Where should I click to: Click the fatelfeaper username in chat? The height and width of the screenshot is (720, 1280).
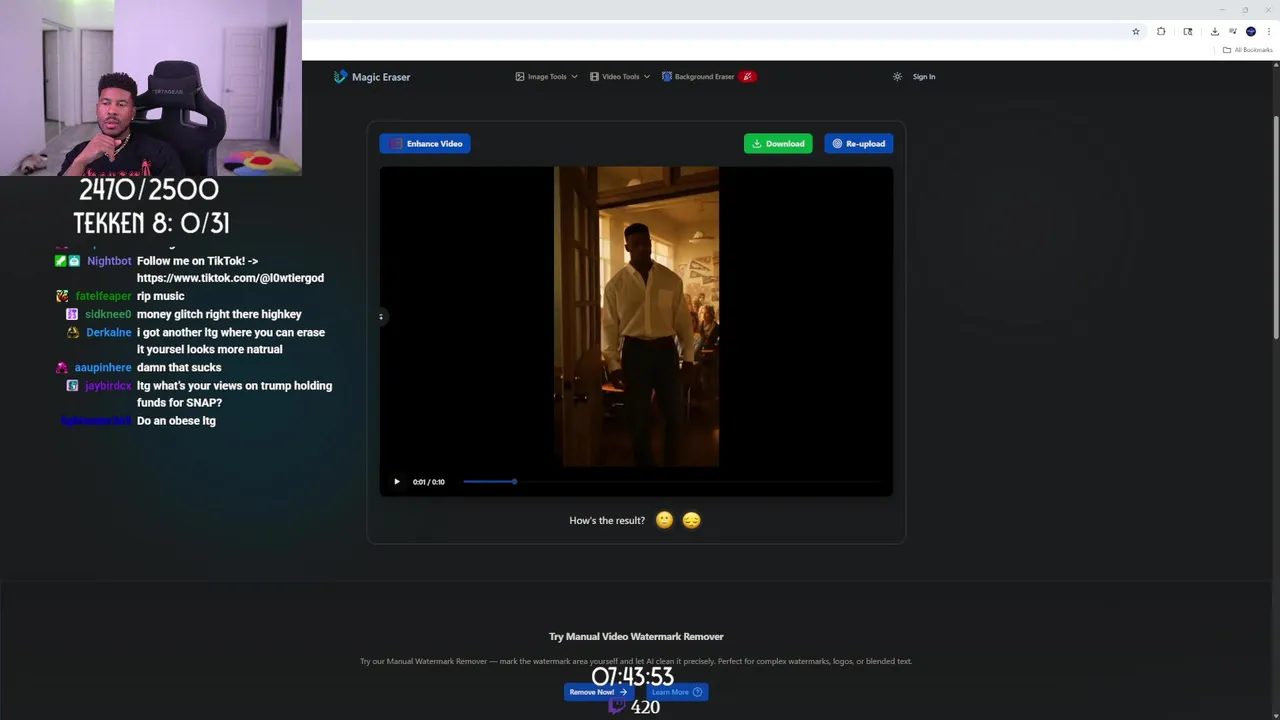pyautogui.click(x=103, y=296)
